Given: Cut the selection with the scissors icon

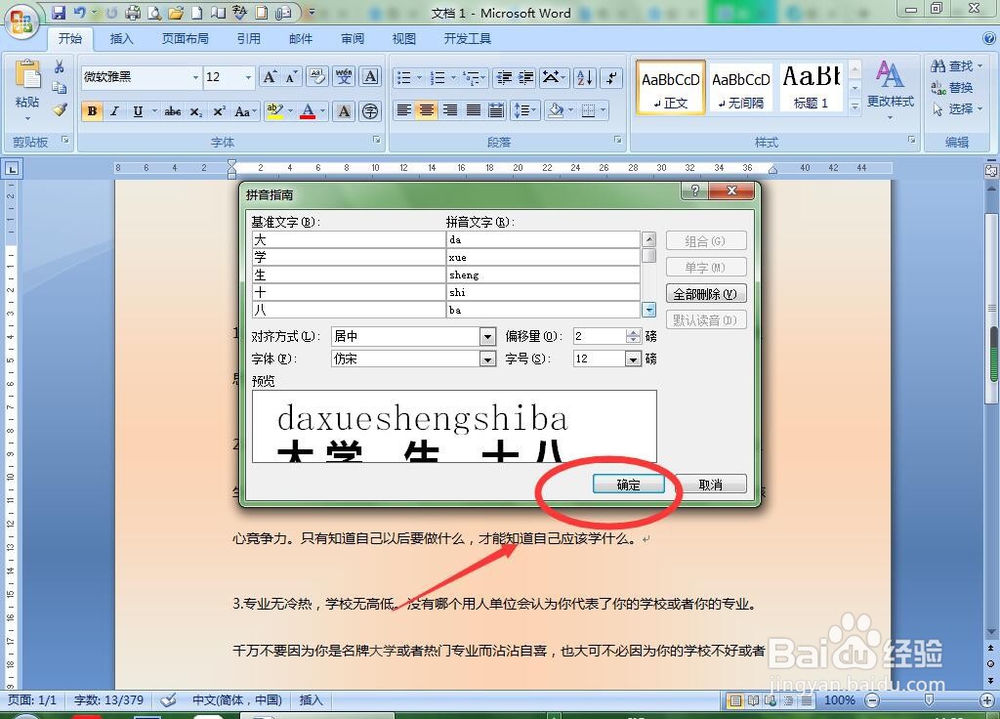Looking at the screenshot, I should click(59, 67).
